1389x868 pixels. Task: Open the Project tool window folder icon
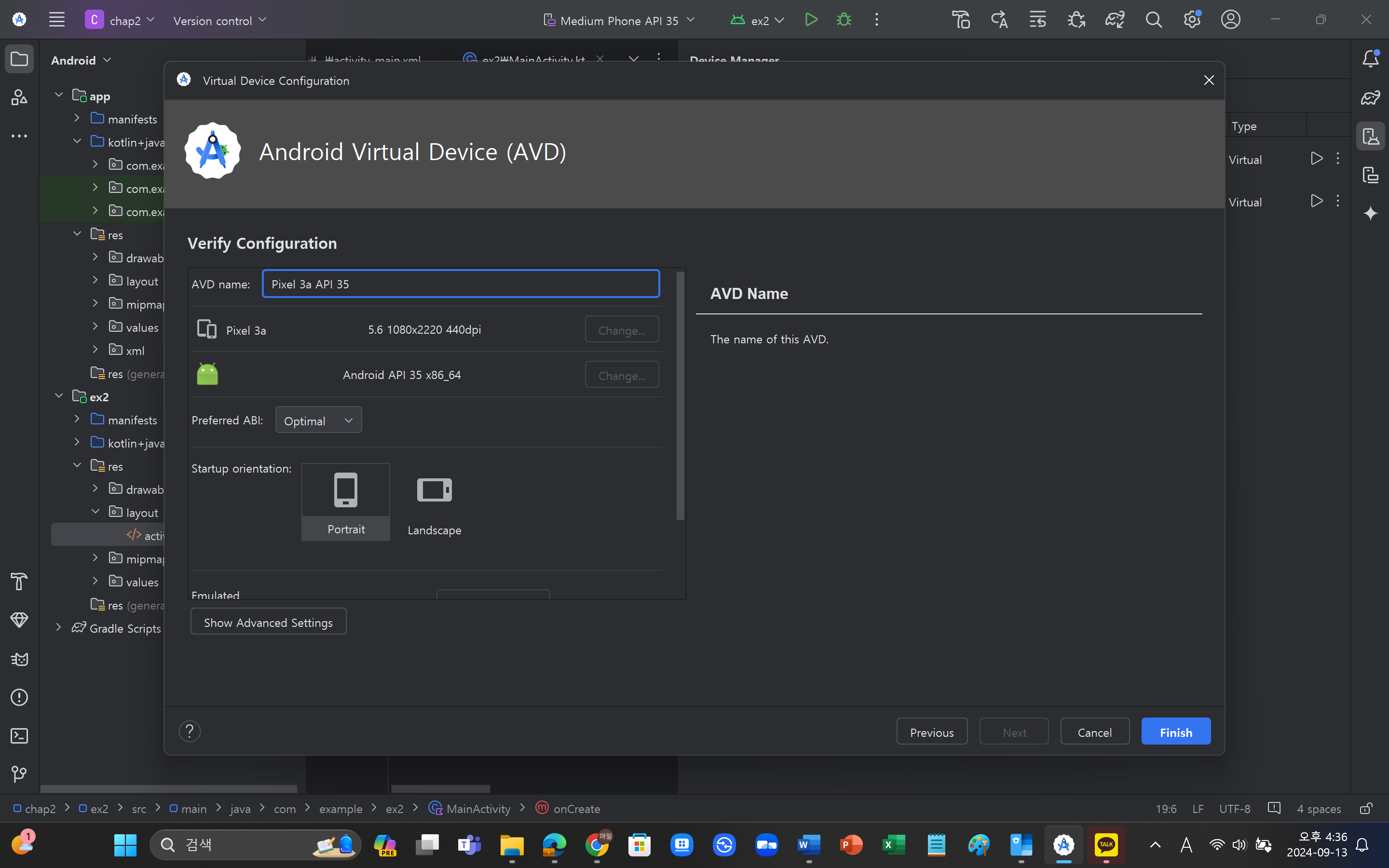tap(19, 59)
